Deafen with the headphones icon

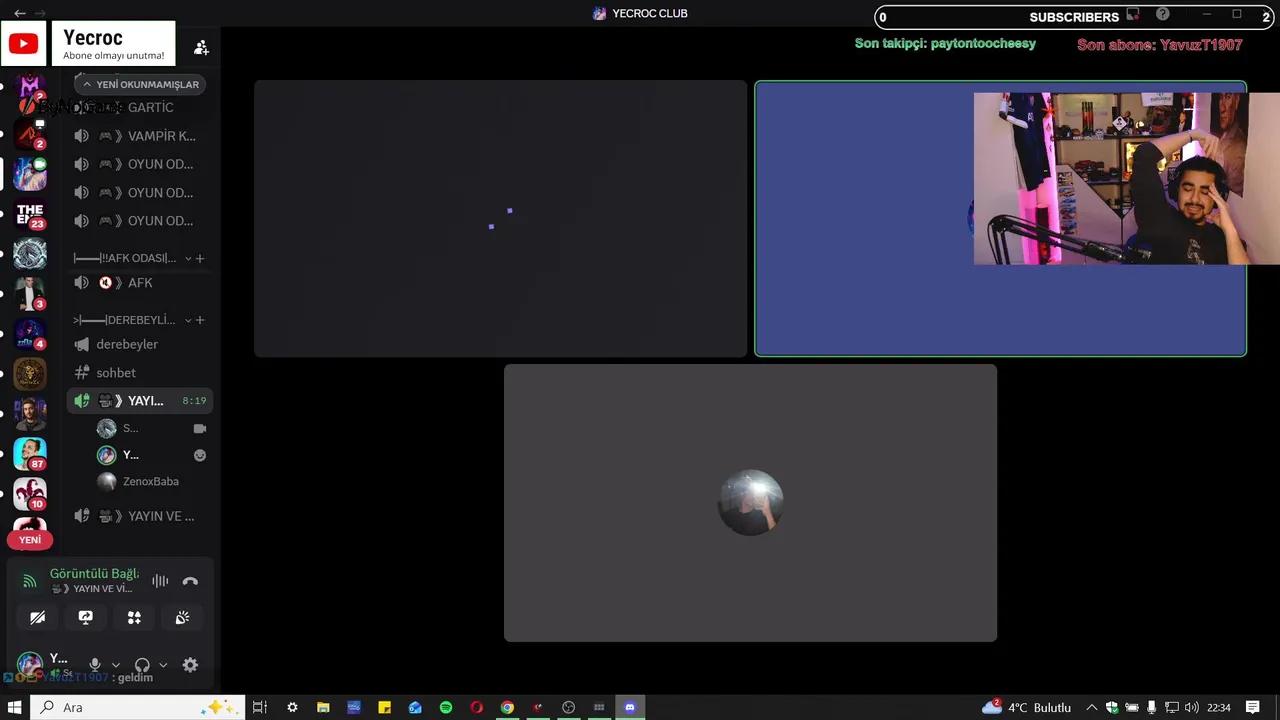(142, 665)
